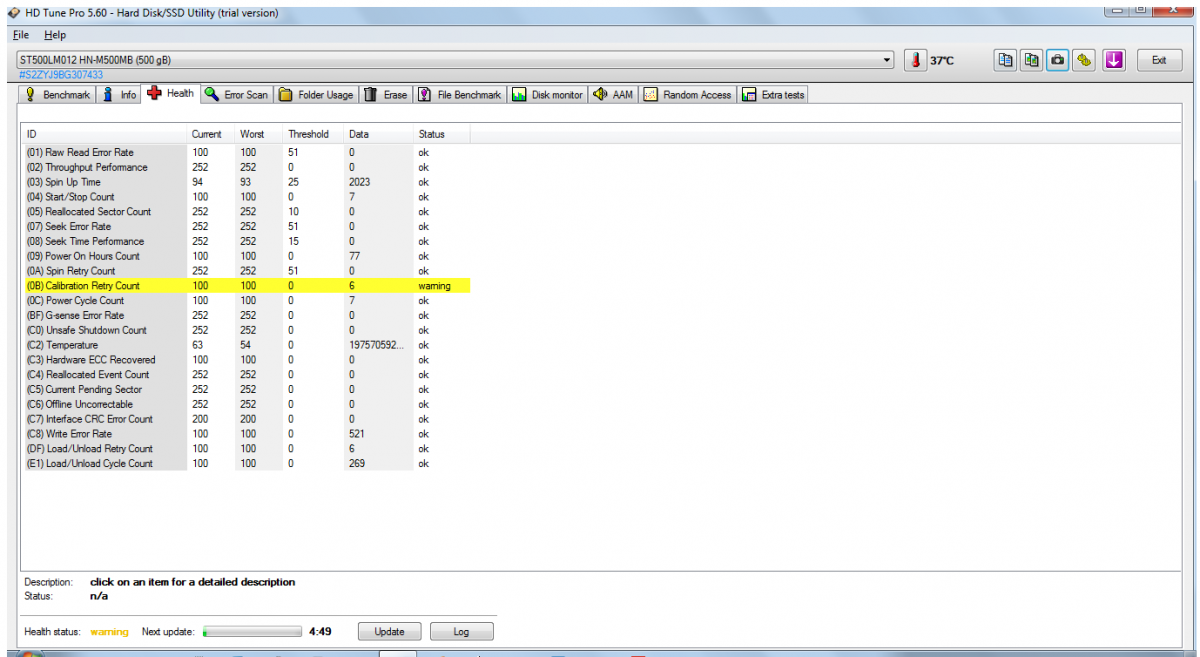Open the File menu
Image resolution: width=1200 pixels, height=657 pixels.
[21, 35]
